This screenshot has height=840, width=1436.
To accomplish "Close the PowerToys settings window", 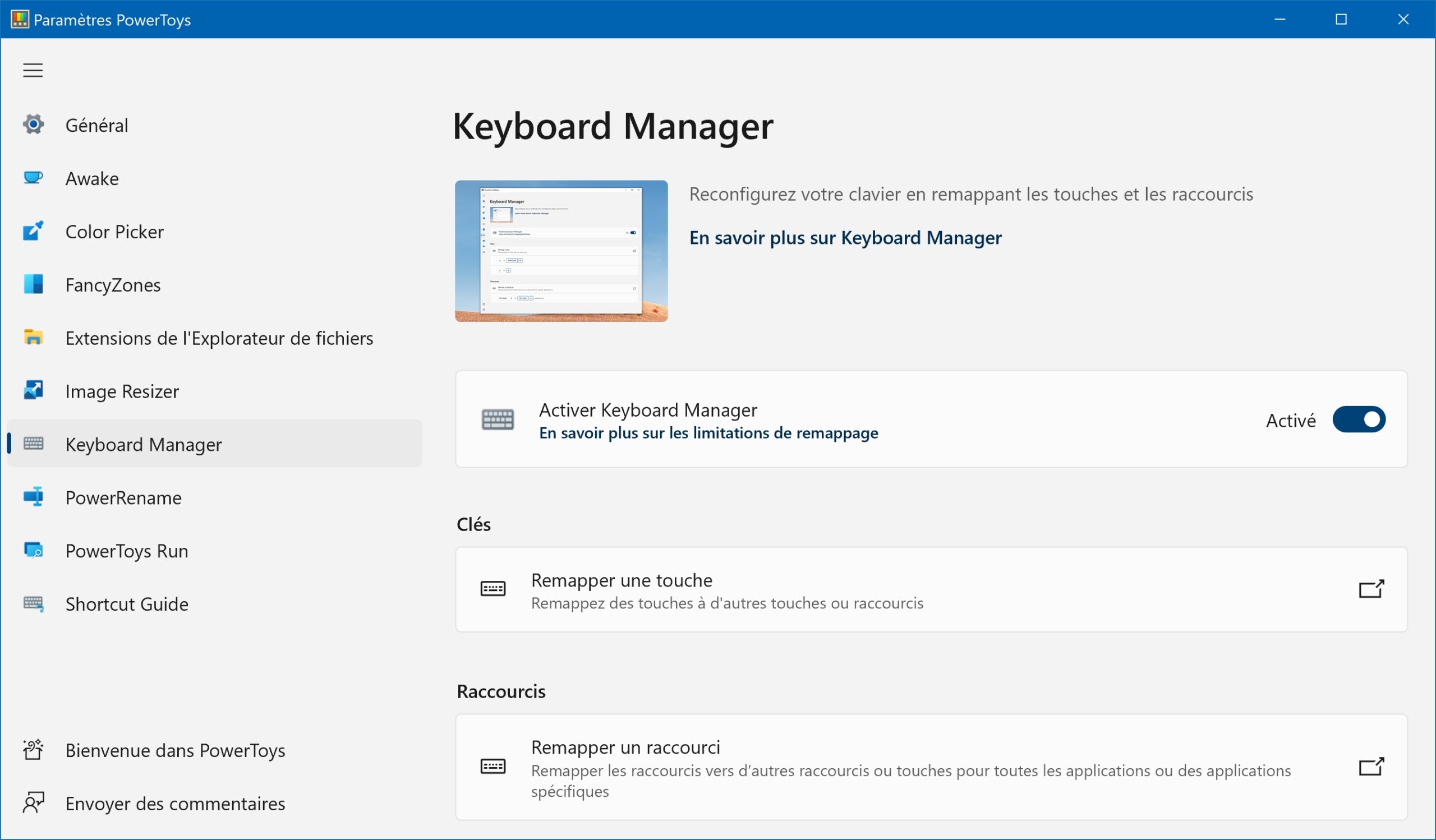I will (1403, 20).
